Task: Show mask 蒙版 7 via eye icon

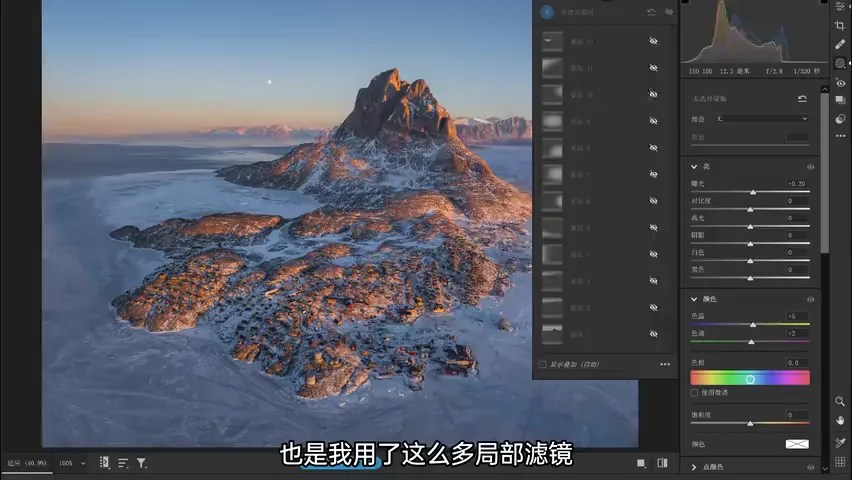Action: [x=654, y=174]
